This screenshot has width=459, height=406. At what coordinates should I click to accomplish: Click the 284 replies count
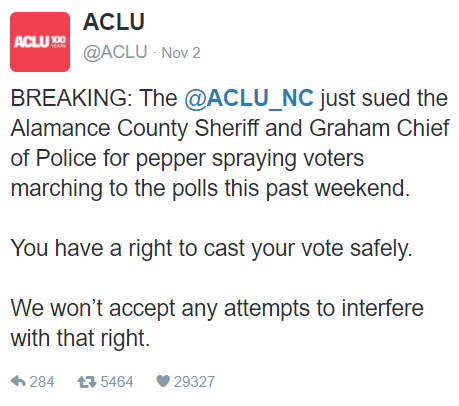pos(42,382)
